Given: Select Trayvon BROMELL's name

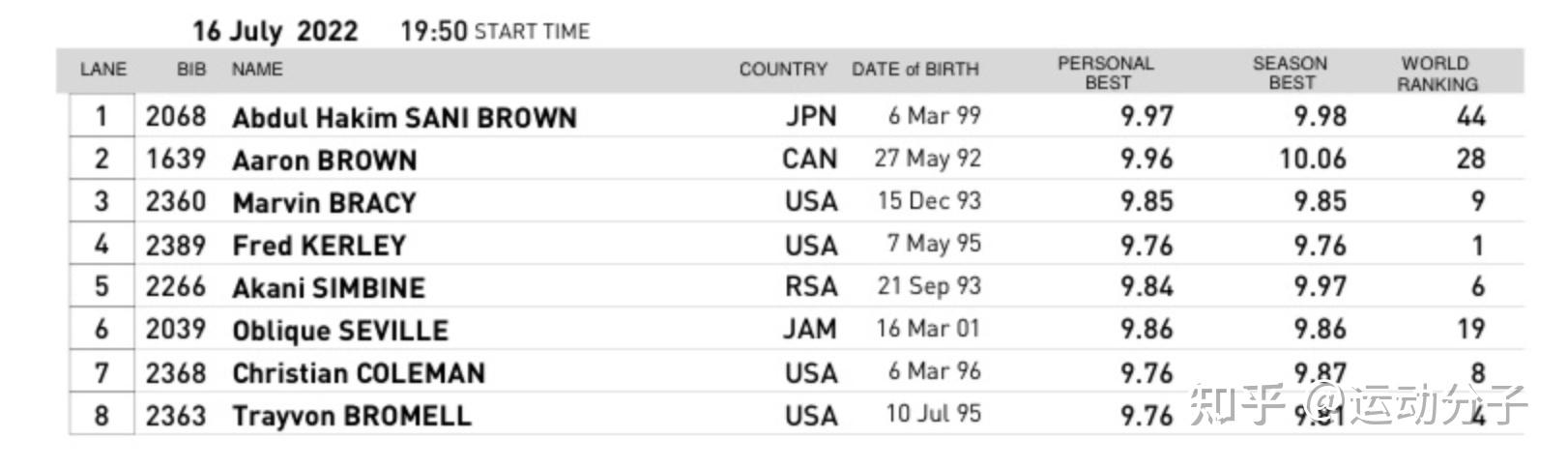Looking at the screenshot, I should tap(352, 416).
